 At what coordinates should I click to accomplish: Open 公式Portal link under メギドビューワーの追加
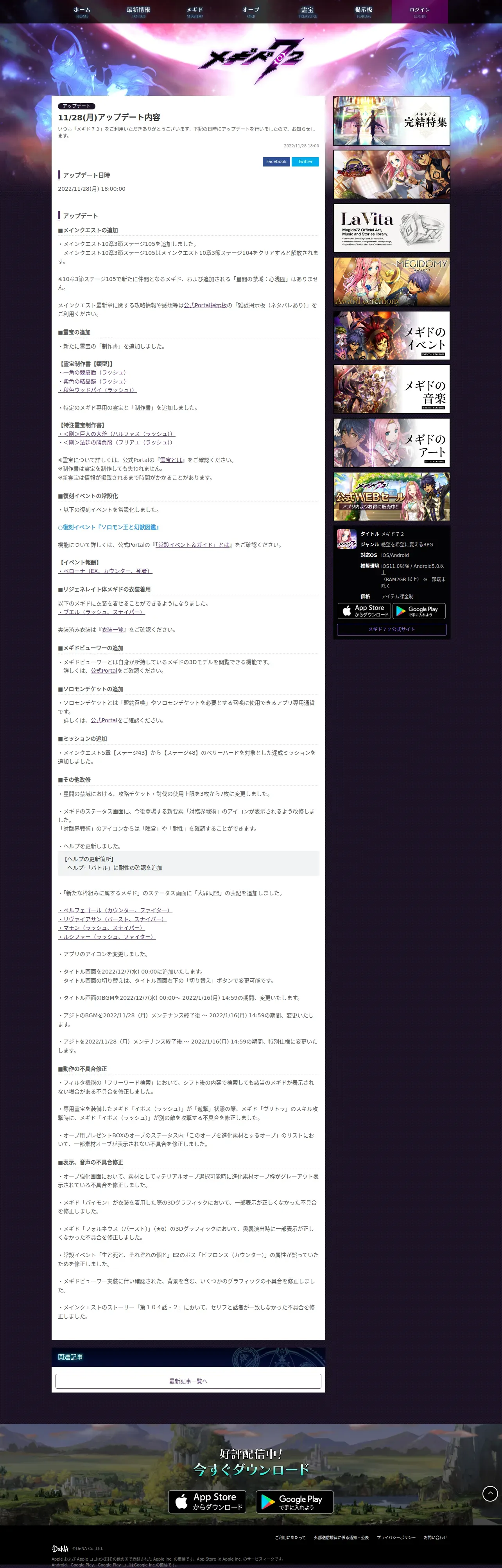tap(104, 671)
